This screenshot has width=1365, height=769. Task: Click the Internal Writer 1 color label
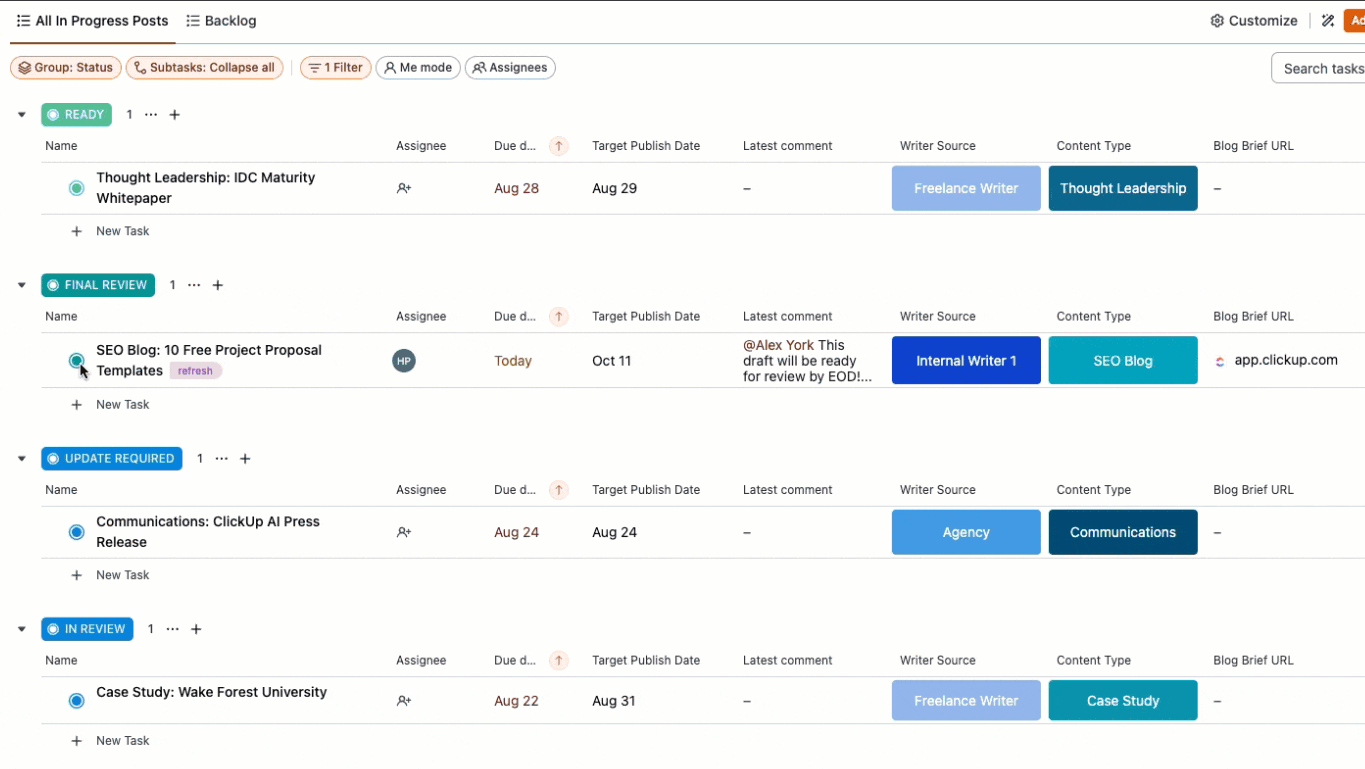coord(966,361)
